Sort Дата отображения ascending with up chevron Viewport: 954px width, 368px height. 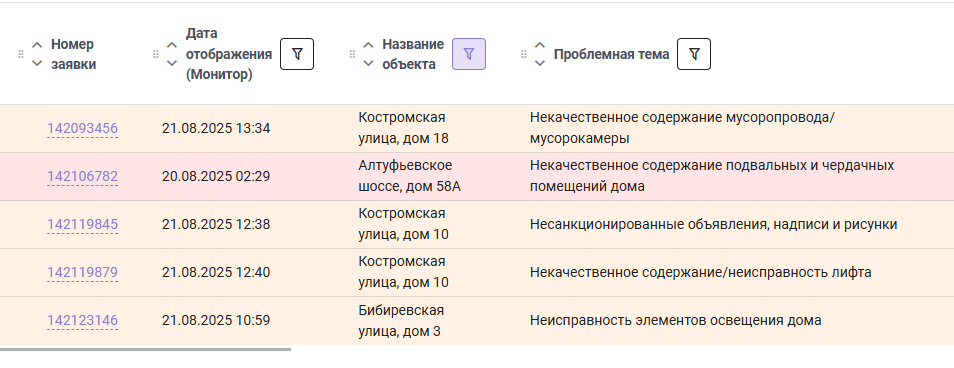pyautogui.click(x=172, y=46)
